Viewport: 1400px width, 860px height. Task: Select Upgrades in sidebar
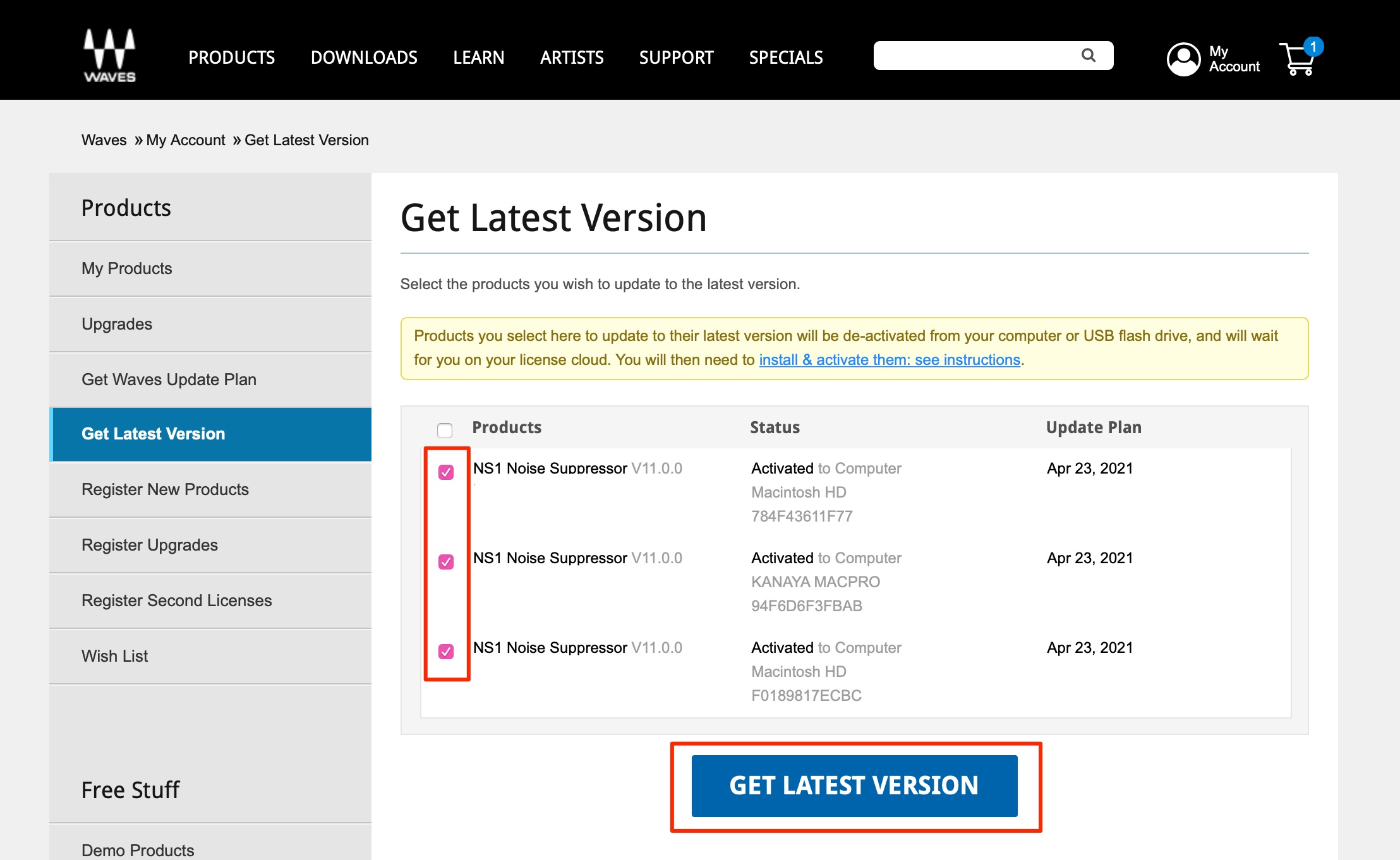(x=210, y=324)
